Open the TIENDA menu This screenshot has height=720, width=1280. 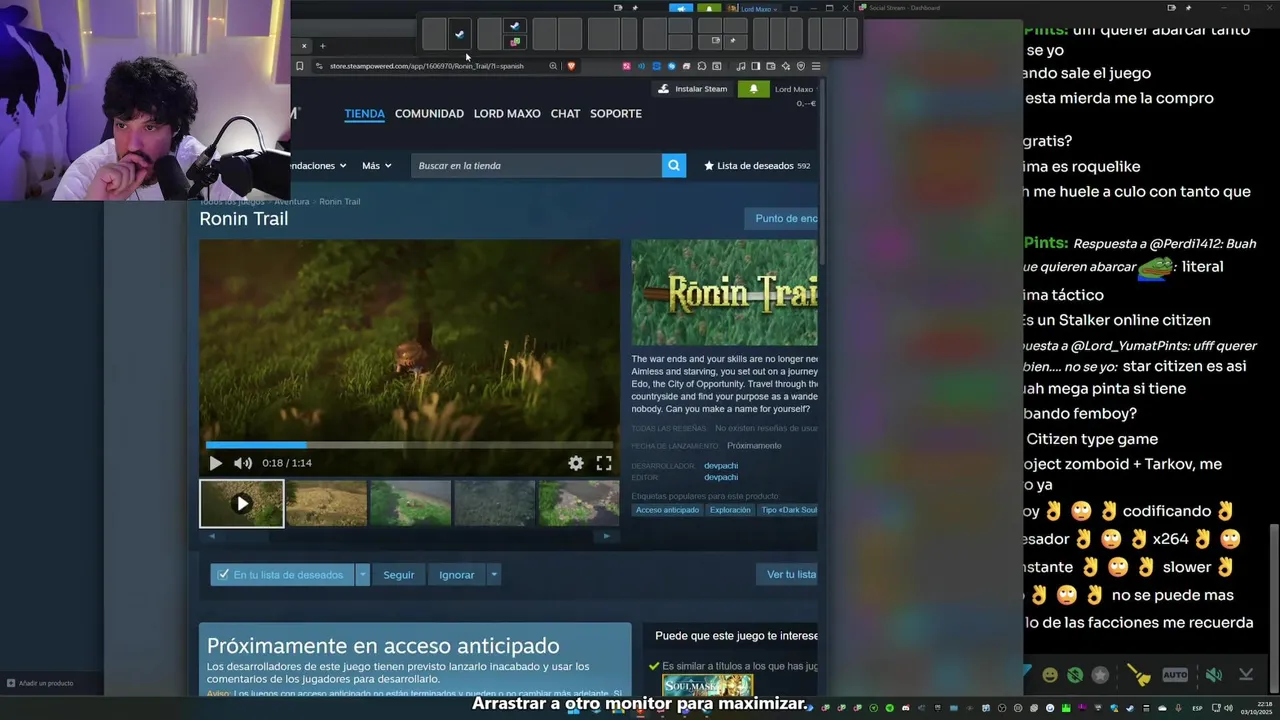click(x=364, y=114)
